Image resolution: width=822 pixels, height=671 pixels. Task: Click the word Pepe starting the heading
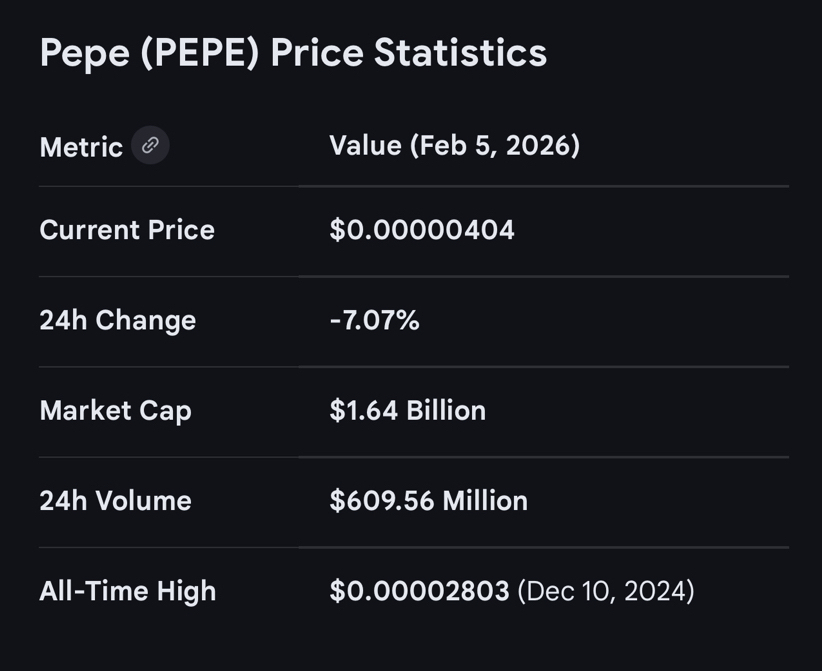coord(85,54)
